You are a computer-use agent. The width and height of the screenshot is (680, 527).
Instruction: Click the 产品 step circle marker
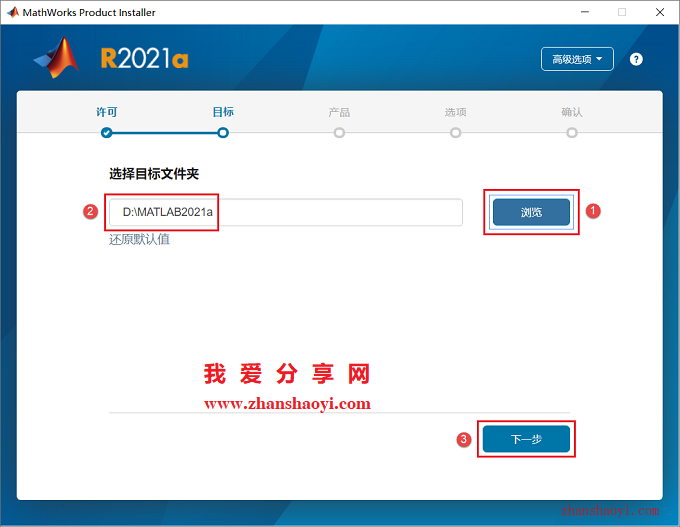(339, 133)
